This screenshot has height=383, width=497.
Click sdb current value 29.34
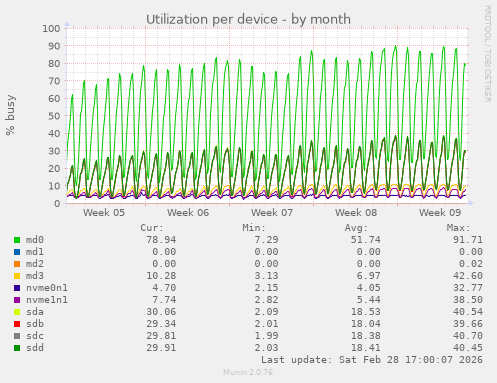[161, 324]
